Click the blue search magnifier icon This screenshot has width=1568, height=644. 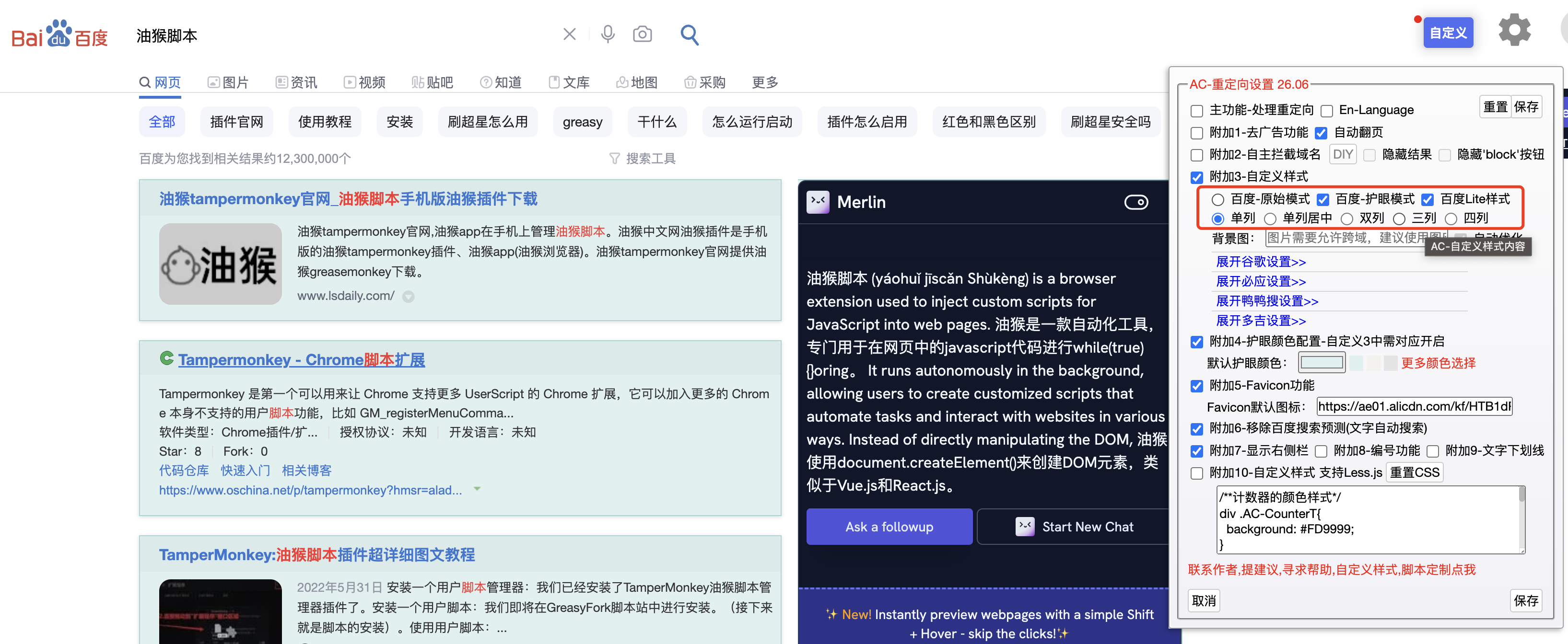click(x=689, y=34)
